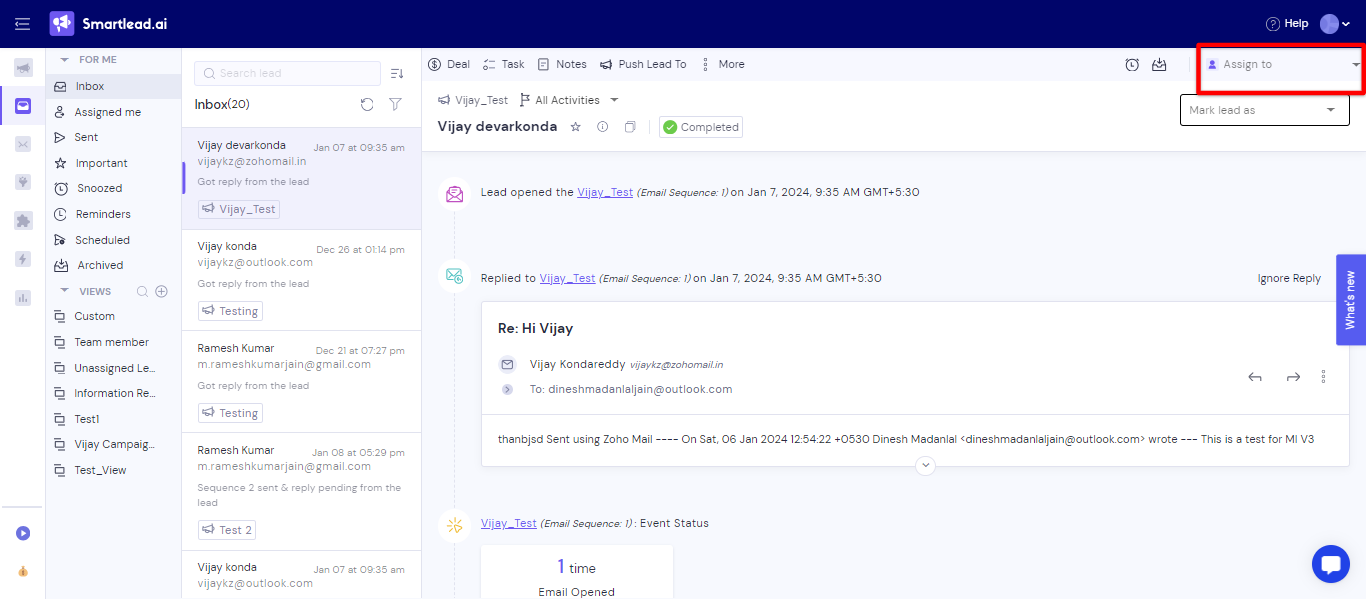Refresh the inbox list
Image resolution: width=1366 pixels, height=599 pixels.
point(367,104)
